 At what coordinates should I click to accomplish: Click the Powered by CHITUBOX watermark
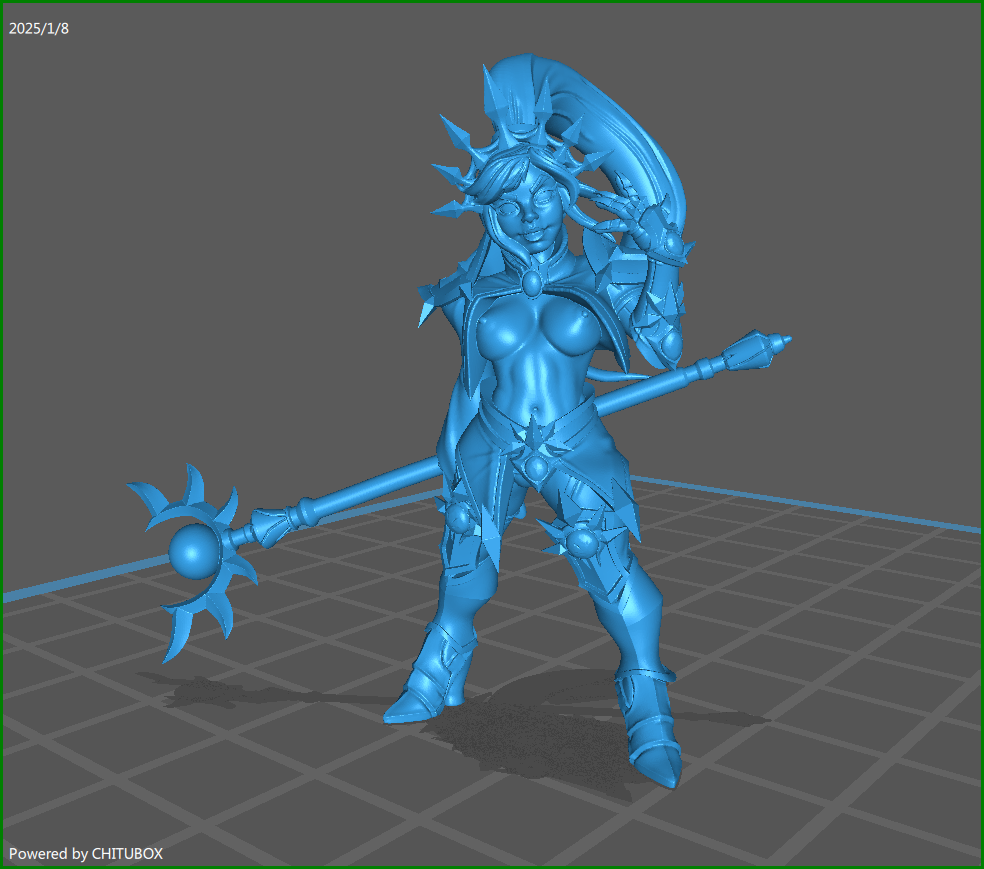(x=86, y=853)
